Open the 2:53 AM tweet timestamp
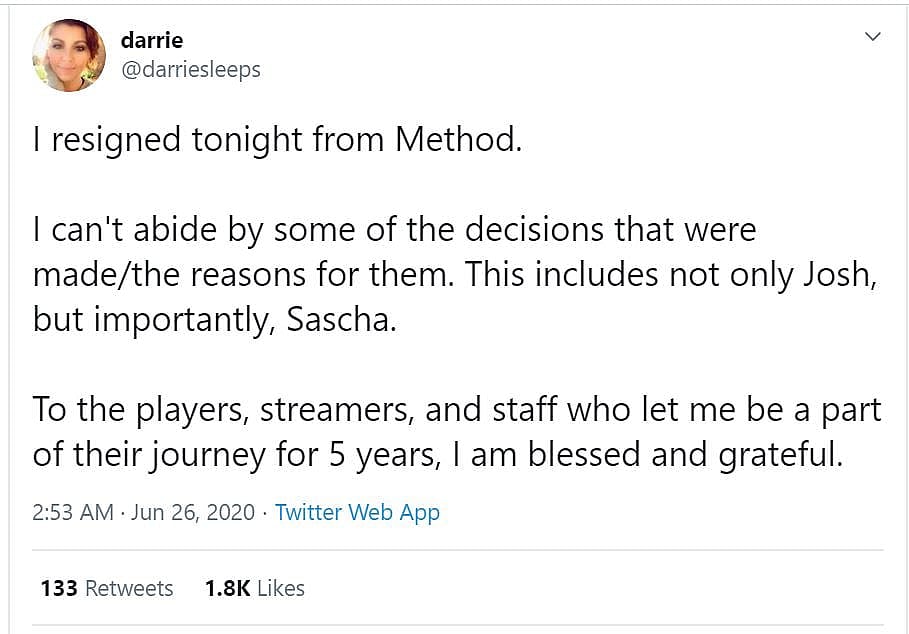Screen dimensions: 909x634 73,512
